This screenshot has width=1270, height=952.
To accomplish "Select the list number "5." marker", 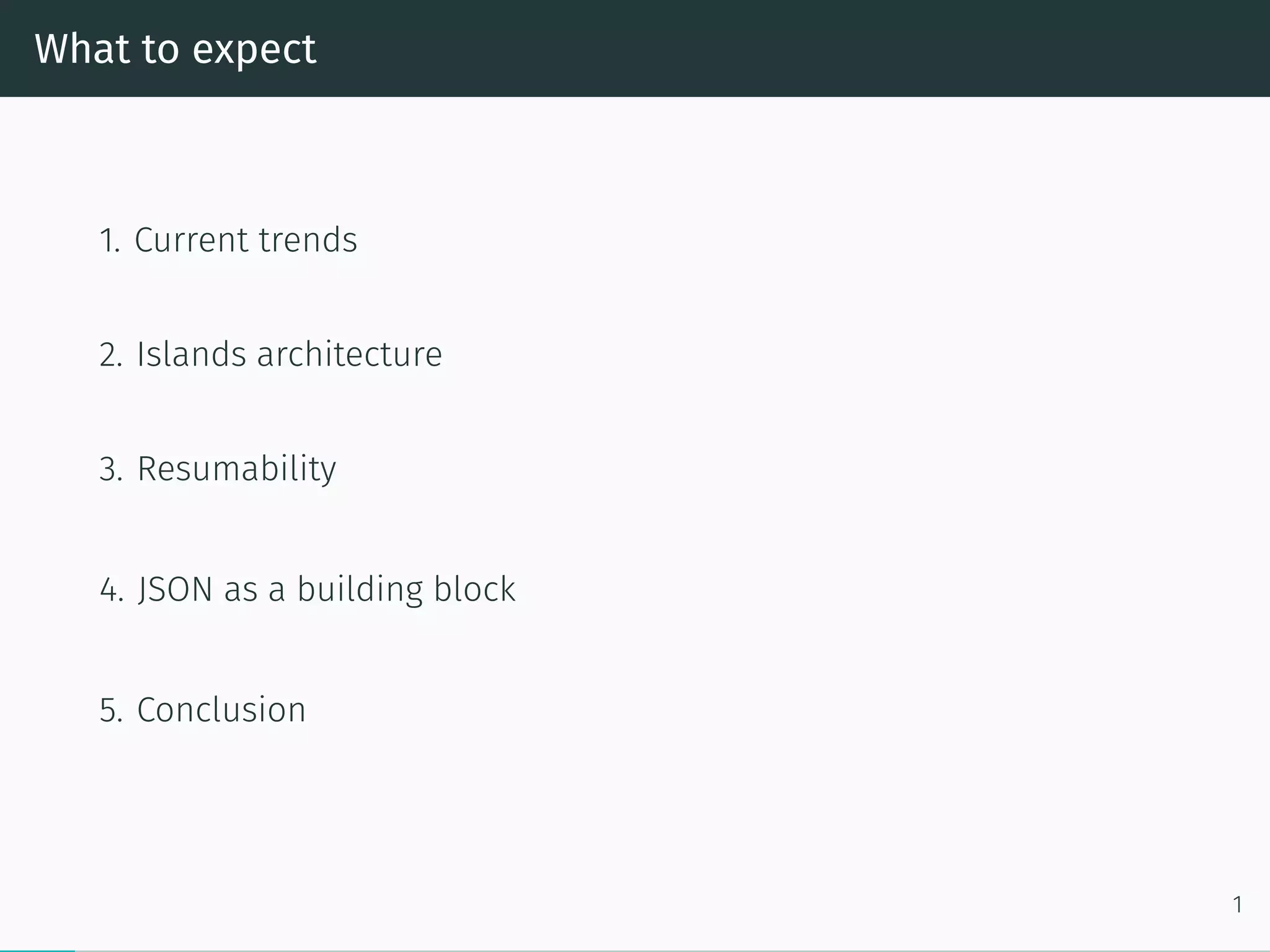I will pos(111,710).
